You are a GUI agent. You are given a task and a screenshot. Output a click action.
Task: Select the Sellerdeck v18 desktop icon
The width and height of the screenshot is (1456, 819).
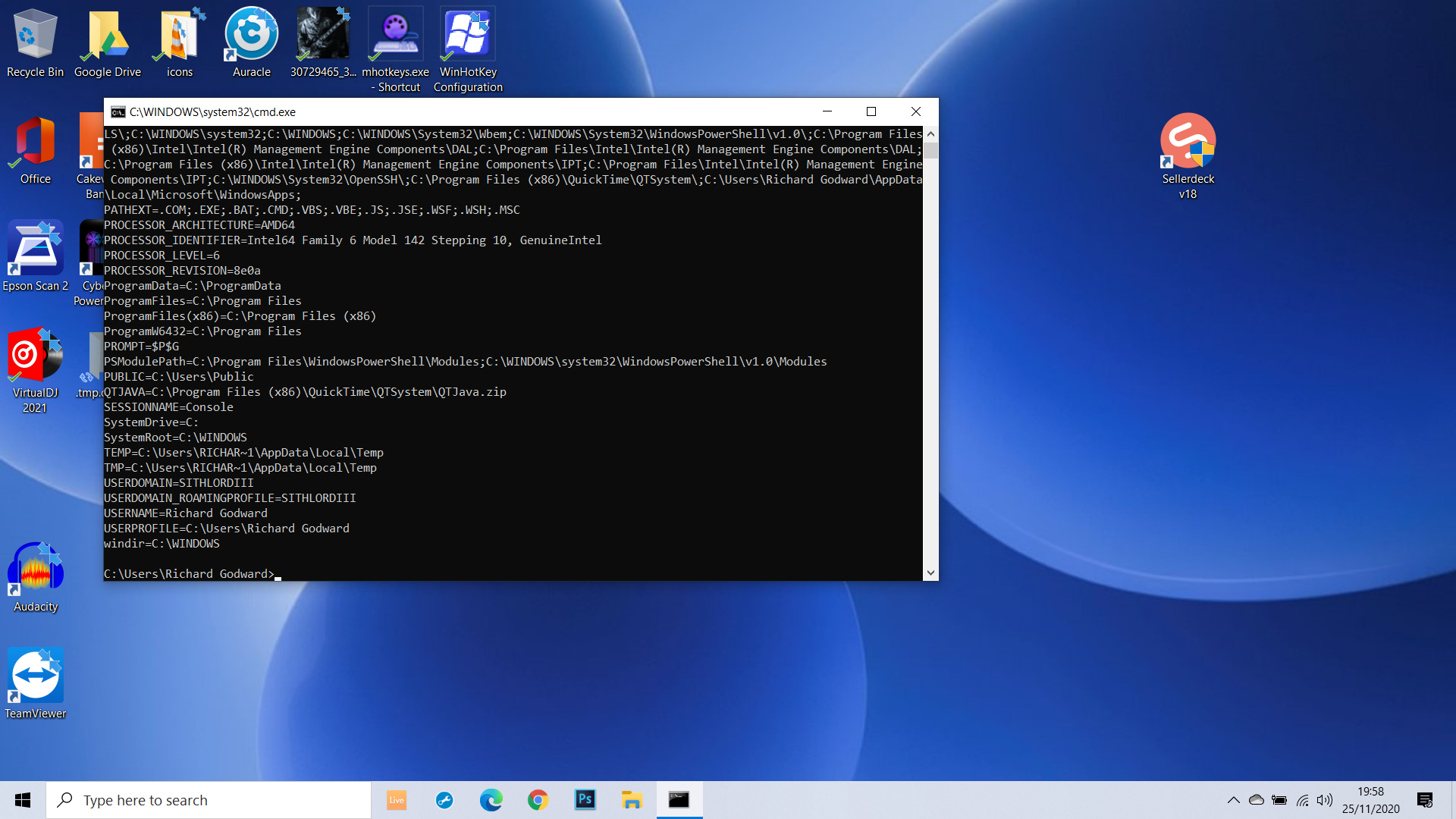[1188, 156]
